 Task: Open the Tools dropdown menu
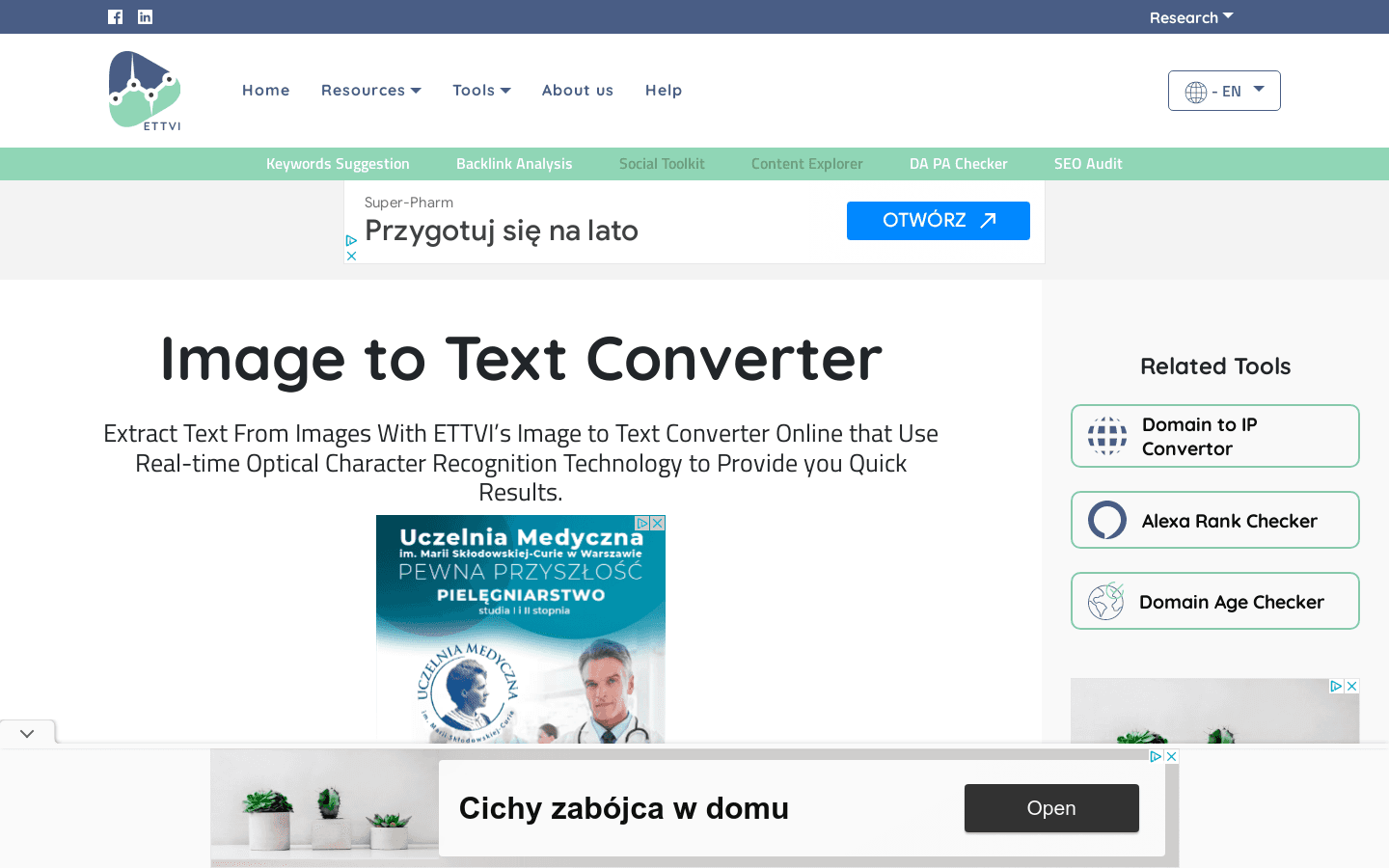[x=481, y=90]
